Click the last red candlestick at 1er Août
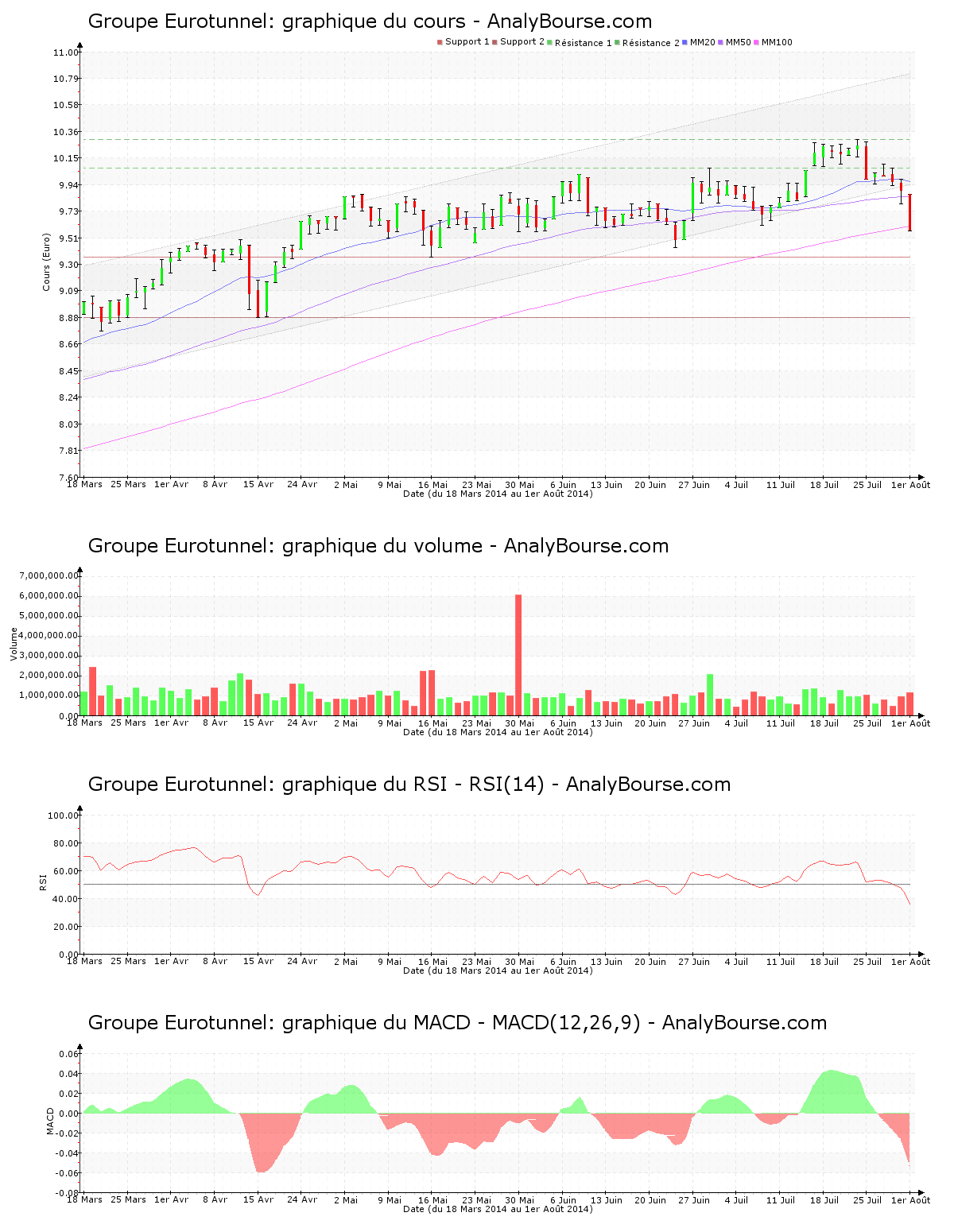The height and width of the screenshot is (1232, 954). tap(910, 212)
